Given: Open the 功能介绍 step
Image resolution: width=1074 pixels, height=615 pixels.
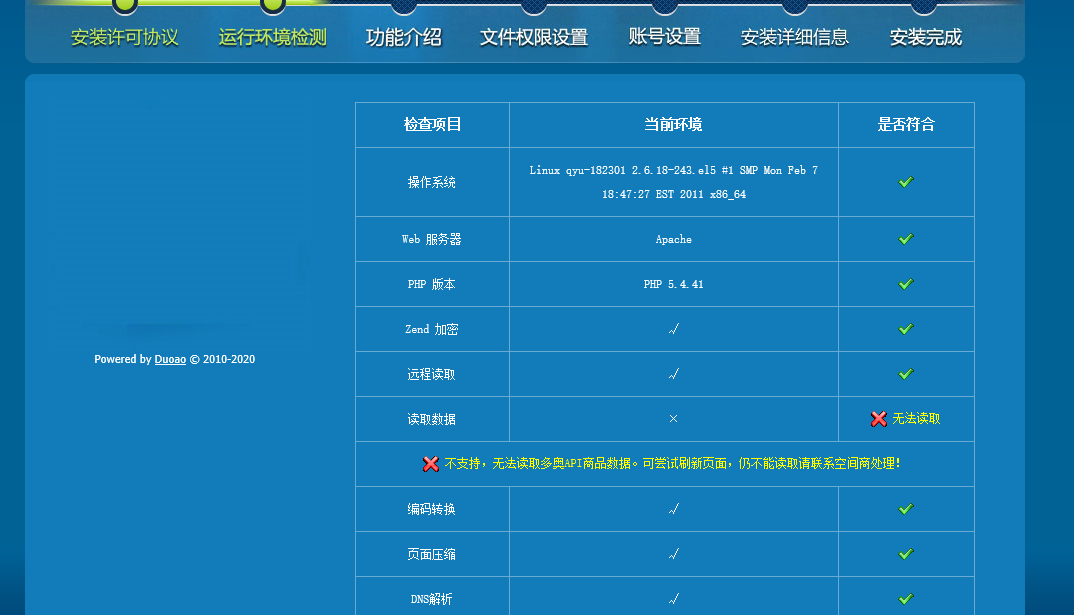Looking at the screenshot, I should [403, 38].
